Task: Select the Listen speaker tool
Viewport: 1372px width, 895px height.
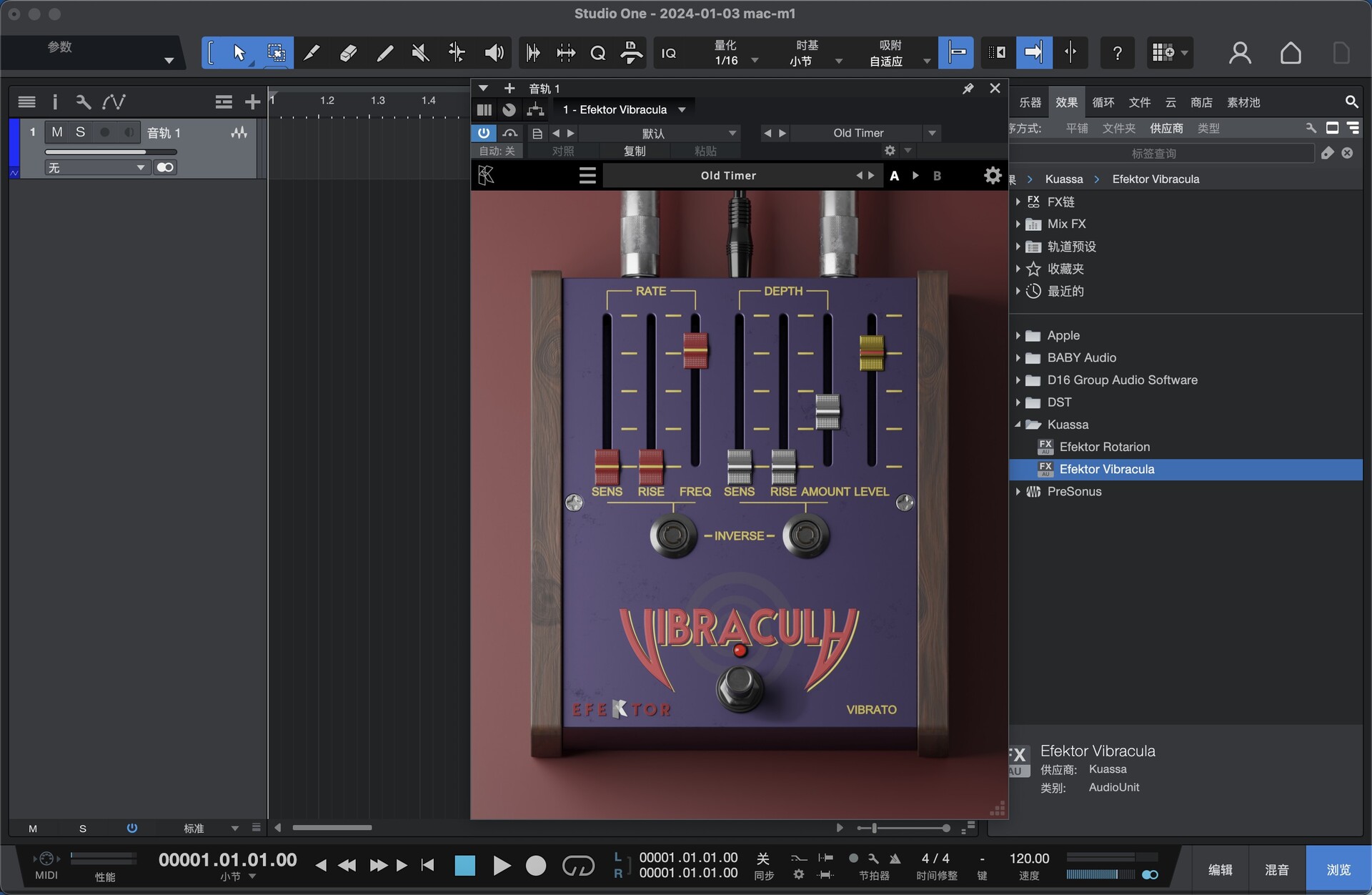Action: pos(494,53)
